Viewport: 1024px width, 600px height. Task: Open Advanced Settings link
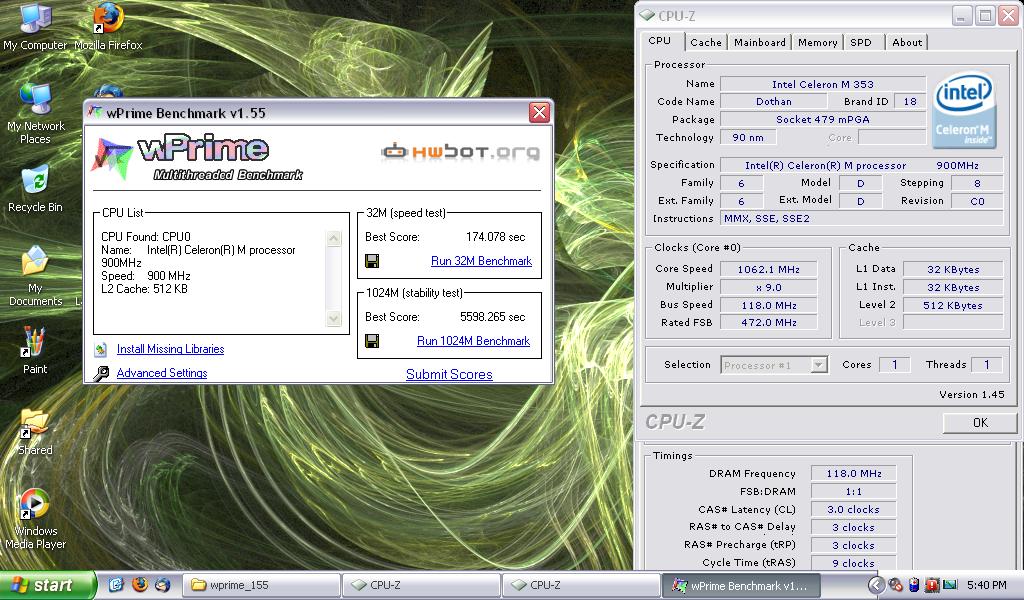[x=162, y=373]
